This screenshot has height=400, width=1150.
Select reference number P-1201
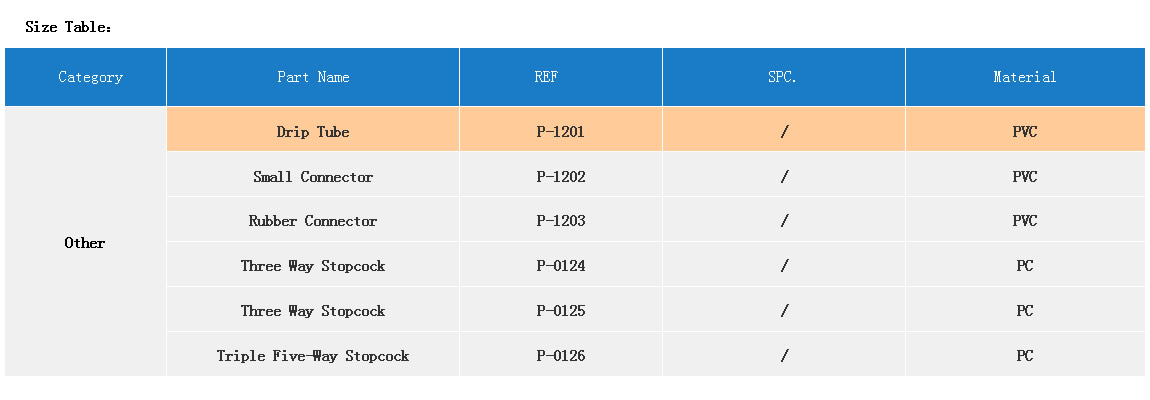pyautogui.click(x=560, y=132)
